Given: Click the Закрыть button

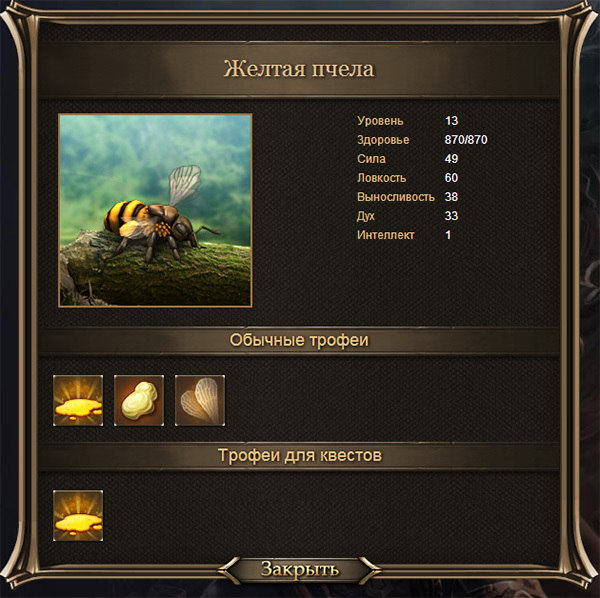Looking at the screenshot, I should click(300, 570).
